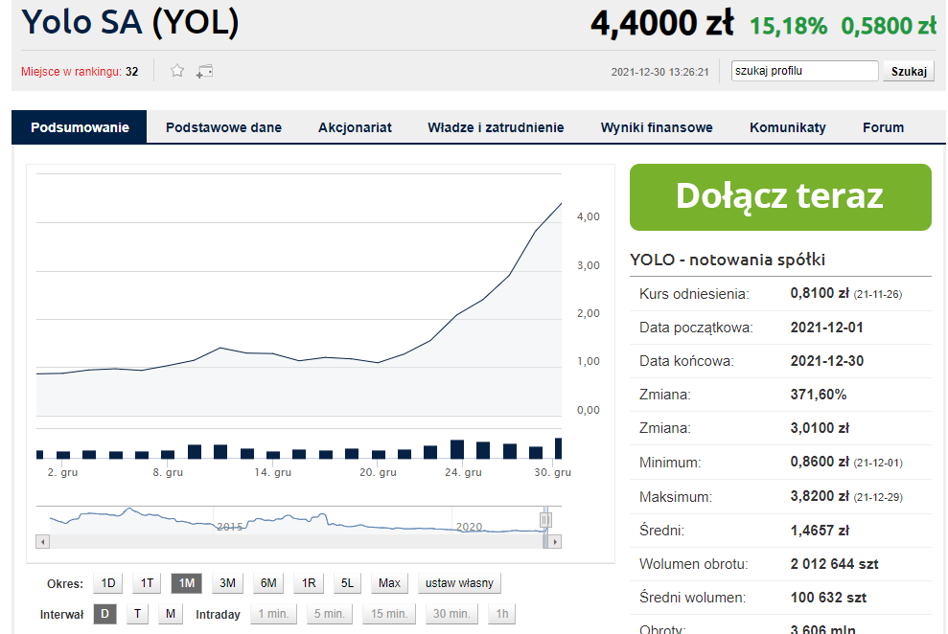Switch to the Forum tab

(883, 128)
